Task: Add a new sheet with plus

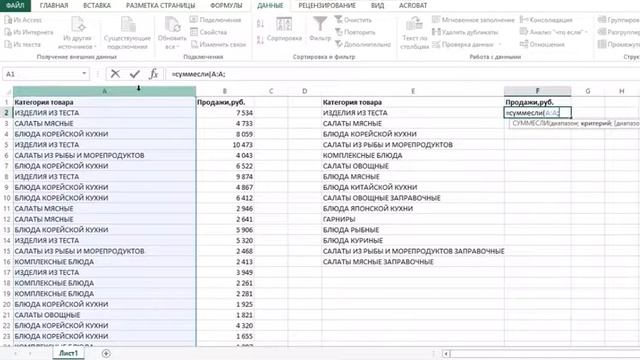Action: pyautogui.click(x=106, y=353)
